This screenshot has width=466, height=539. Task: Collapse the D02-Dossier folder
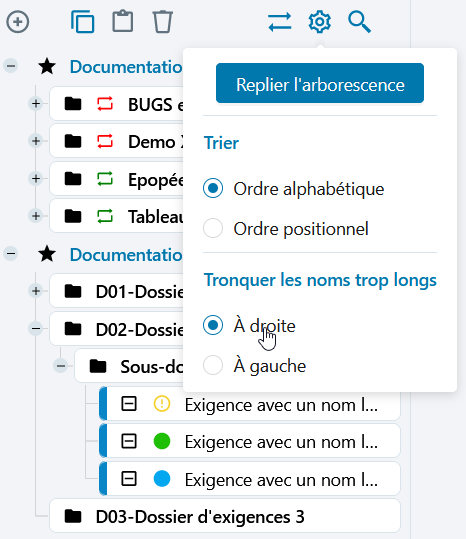pyautogui.click(x=36, y=329)
